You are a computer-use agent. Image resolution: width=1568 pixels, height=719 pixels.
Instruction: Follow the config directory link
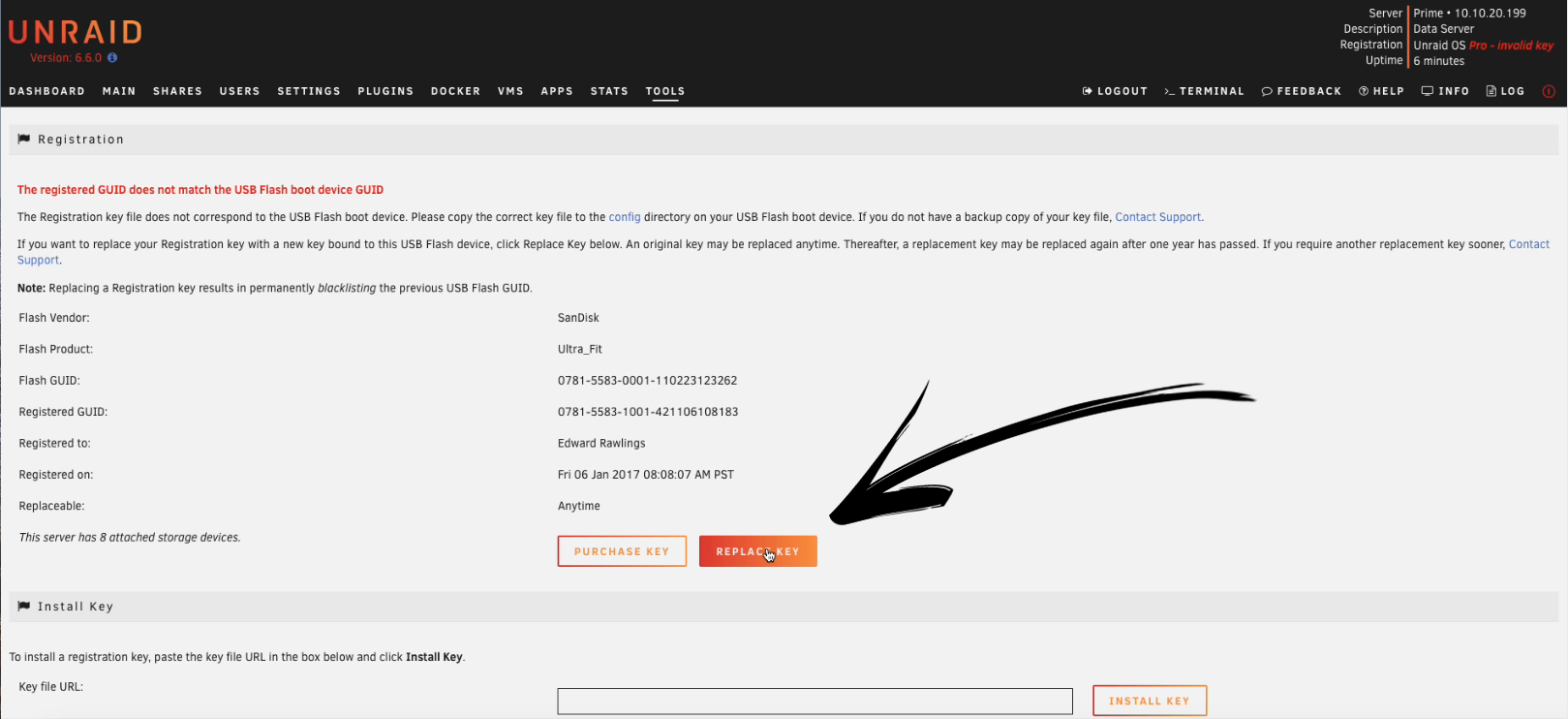click(x=625, y=217)
